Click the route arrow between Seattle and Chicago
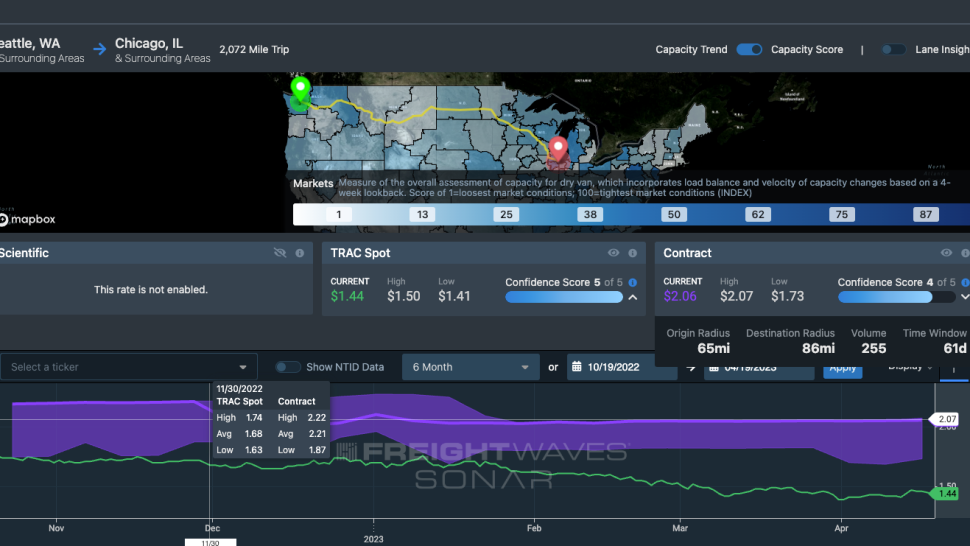The height and width of the screenshot is (546, 970). point(100,49)
